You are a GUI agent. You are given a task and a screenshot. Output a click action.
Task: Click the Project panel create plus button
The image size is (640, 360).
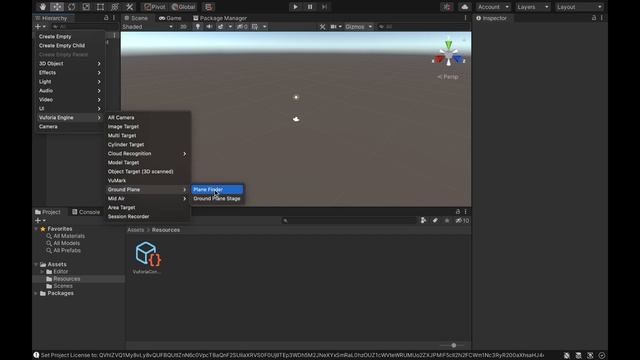(x=40, y=220)
